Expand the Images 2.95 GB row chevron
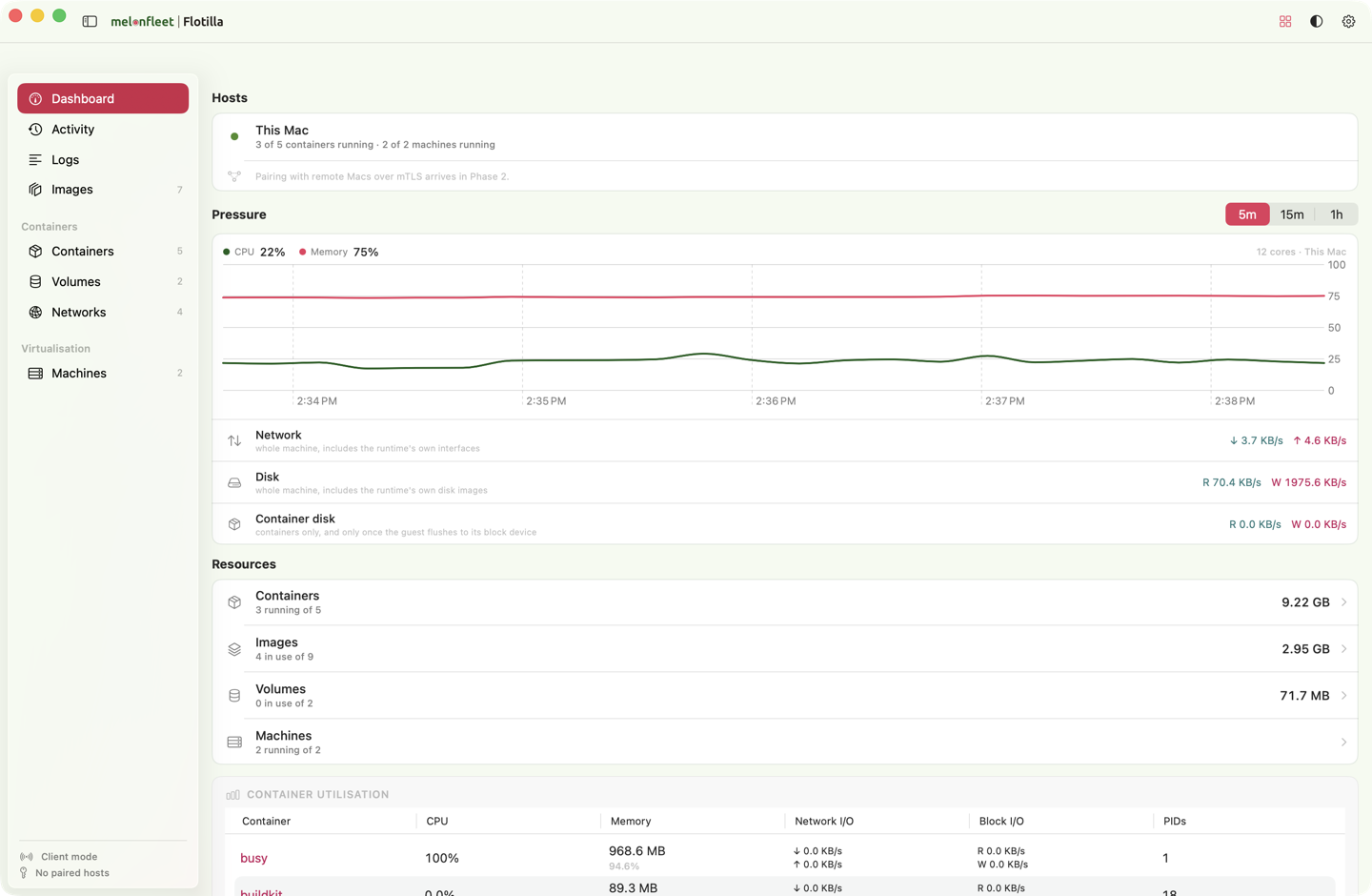Screen dimensions: 1372x896 pyautogui.click(x=1343, y=649)
